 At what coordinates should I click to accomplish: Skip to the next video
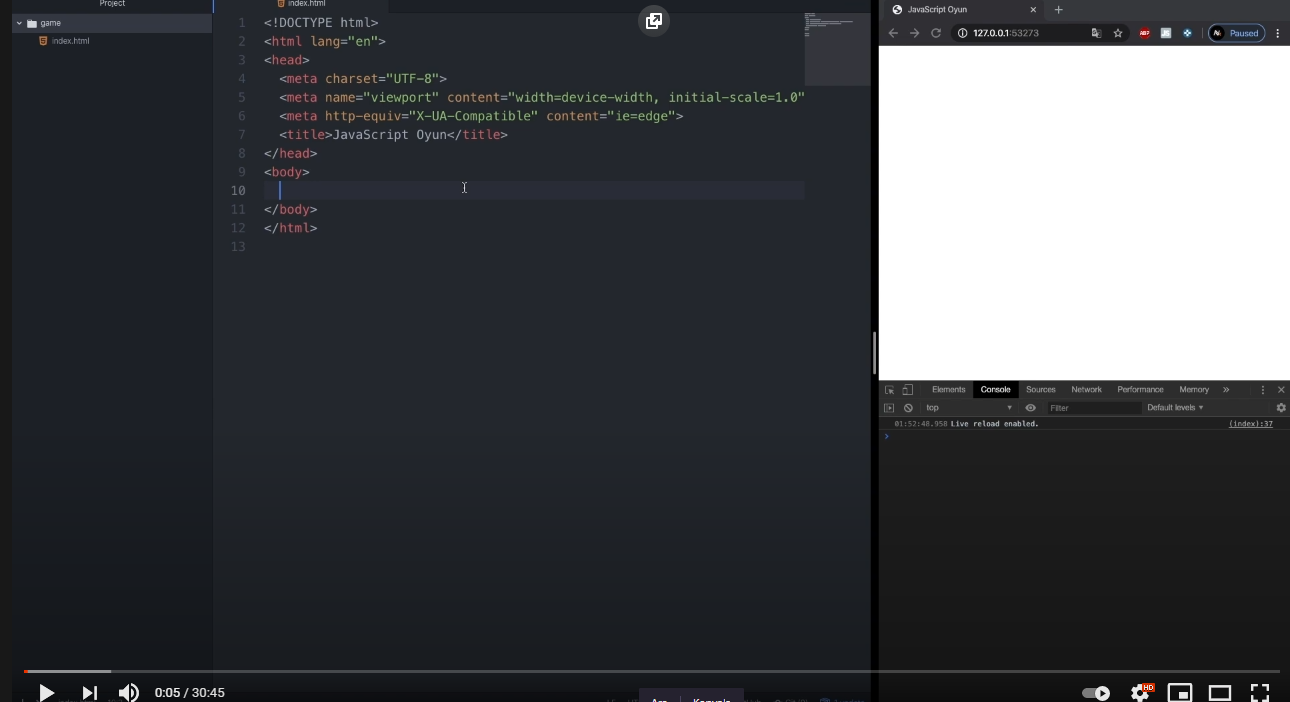(x=89, y=692)
